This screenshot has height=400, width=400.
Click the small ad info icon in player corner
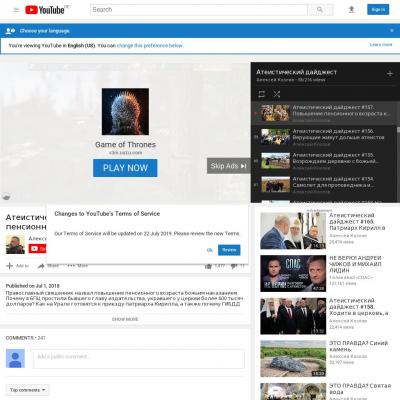6,197
